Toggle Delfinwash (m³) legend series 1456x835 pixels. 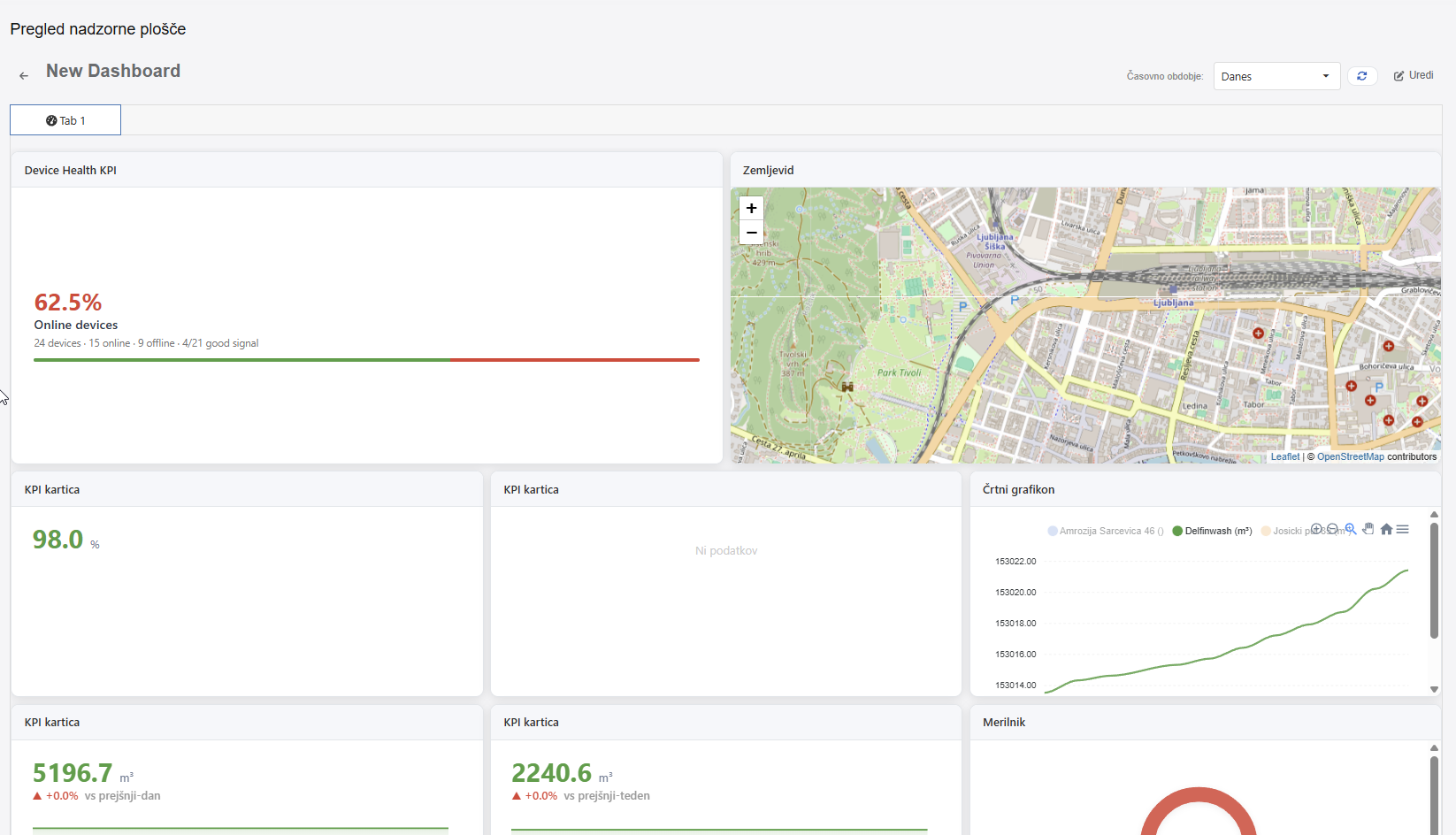pyautogui.click(x=1212, y=532)
